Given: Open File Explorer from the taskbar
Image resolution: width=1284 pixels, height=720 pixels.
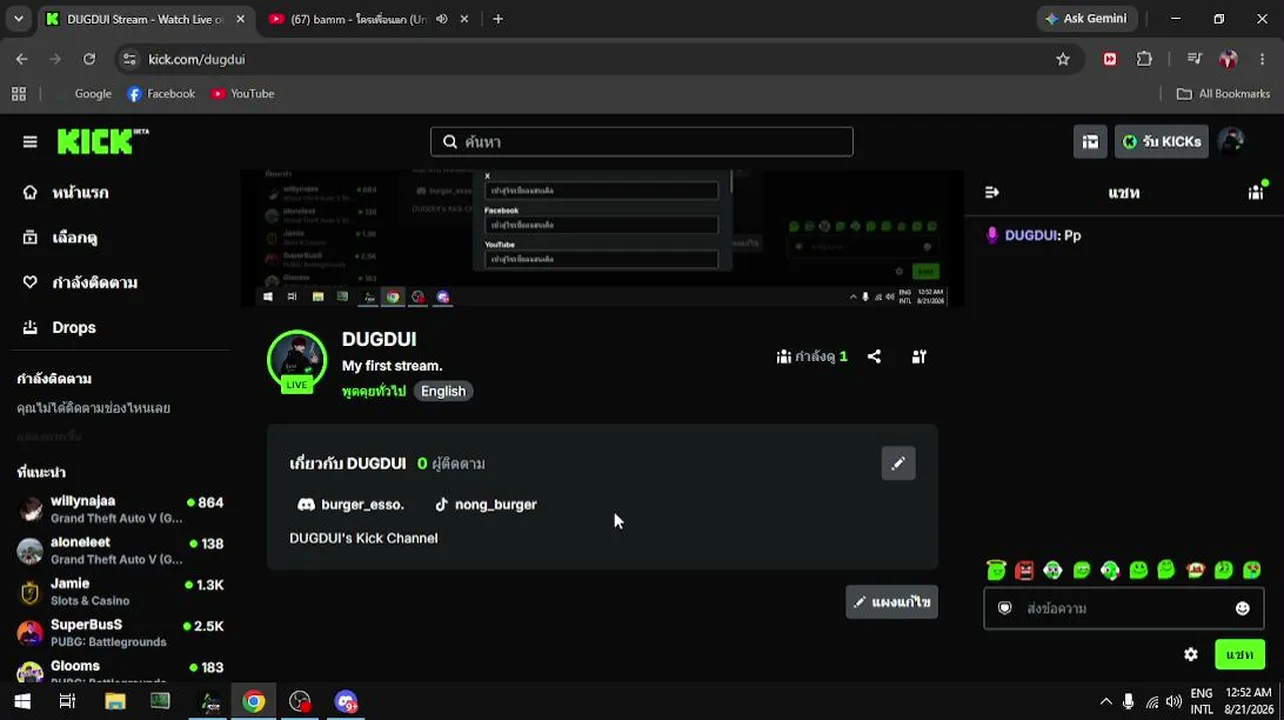Looking at the screenshot, I should (x=115, y=701).
